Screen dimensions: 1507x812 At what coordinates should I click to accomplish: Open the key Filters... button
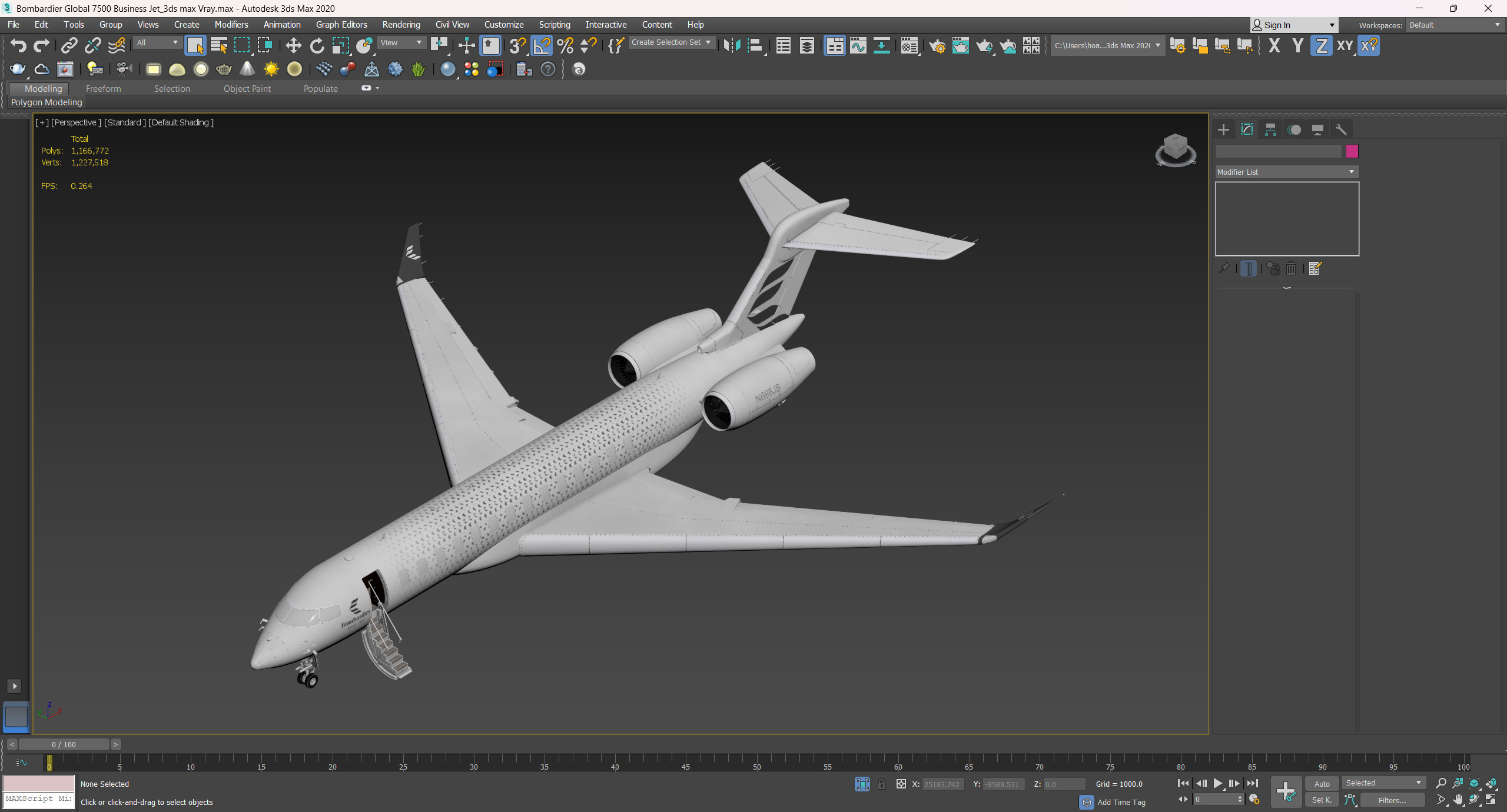pyautogui.click(x=1392, y=800)
